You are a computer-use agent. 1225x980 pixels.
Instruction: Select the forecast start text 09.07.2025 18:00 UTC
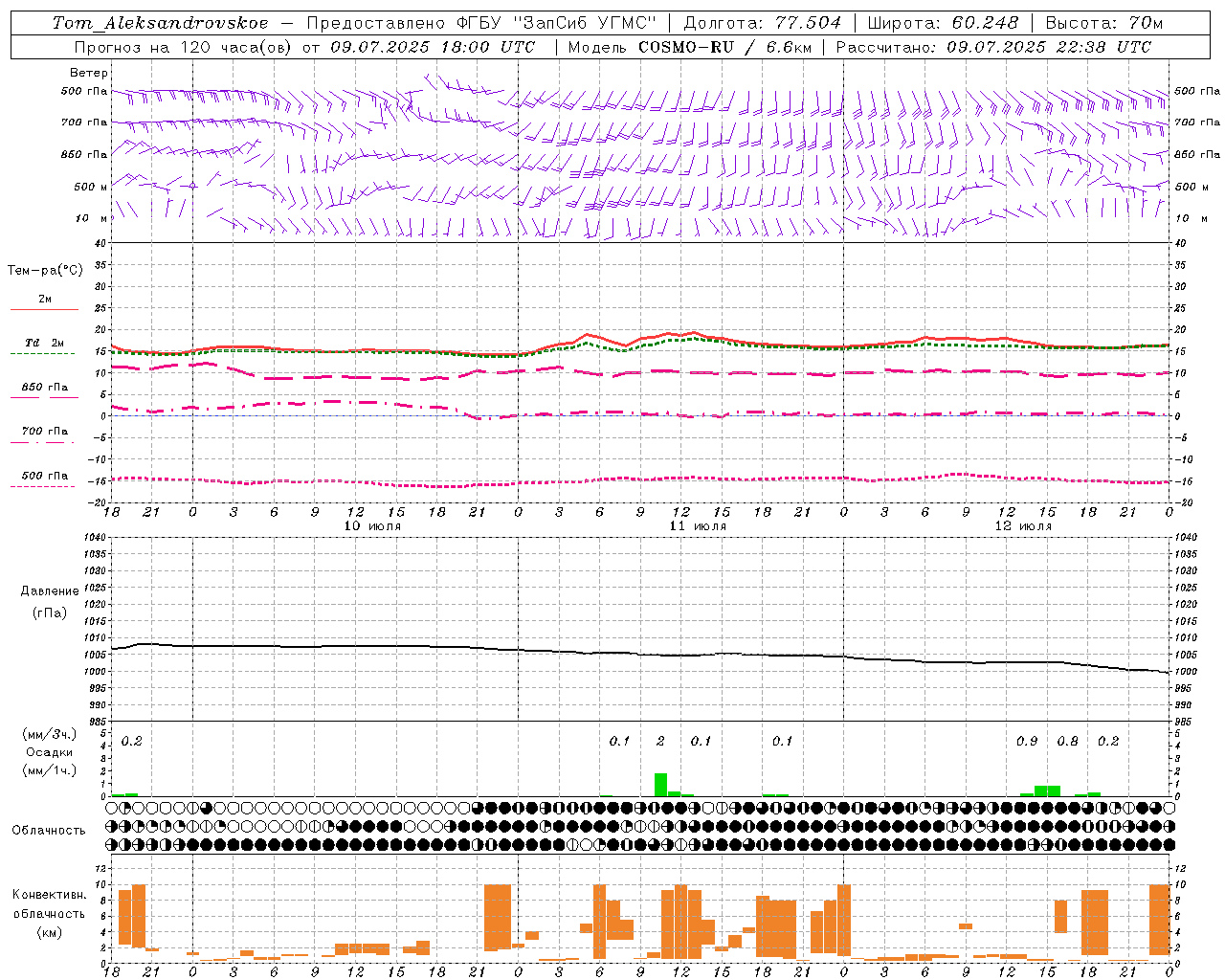pyautogui.click(x=433, y=47)
